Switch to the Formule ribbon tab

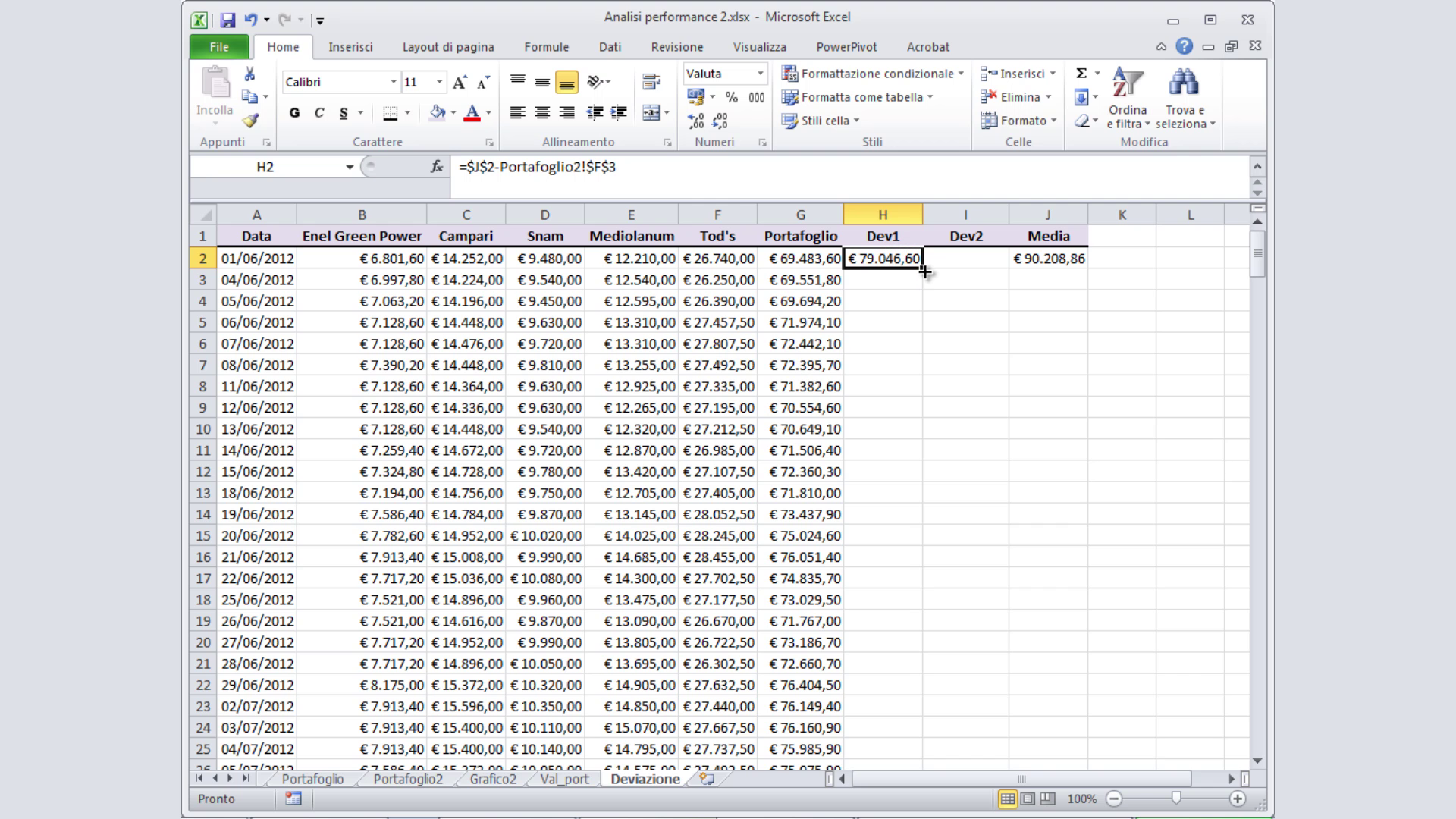tap(546, 47)
